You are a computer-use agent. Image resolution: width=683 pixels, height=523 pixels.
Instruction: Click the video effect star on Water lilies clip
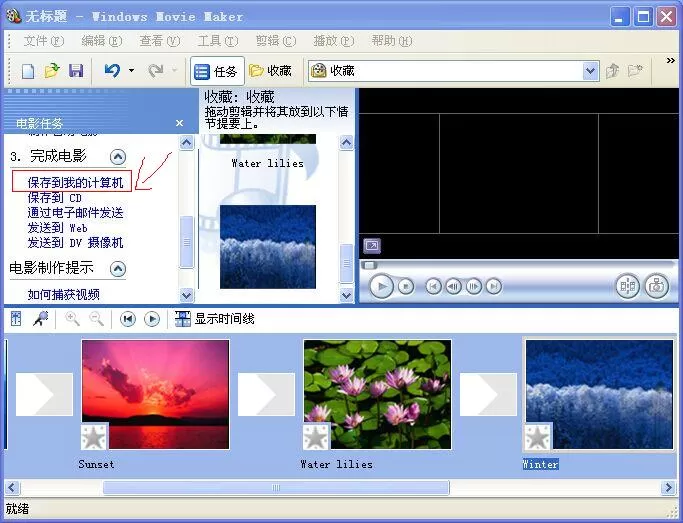(x=316, y=436)
